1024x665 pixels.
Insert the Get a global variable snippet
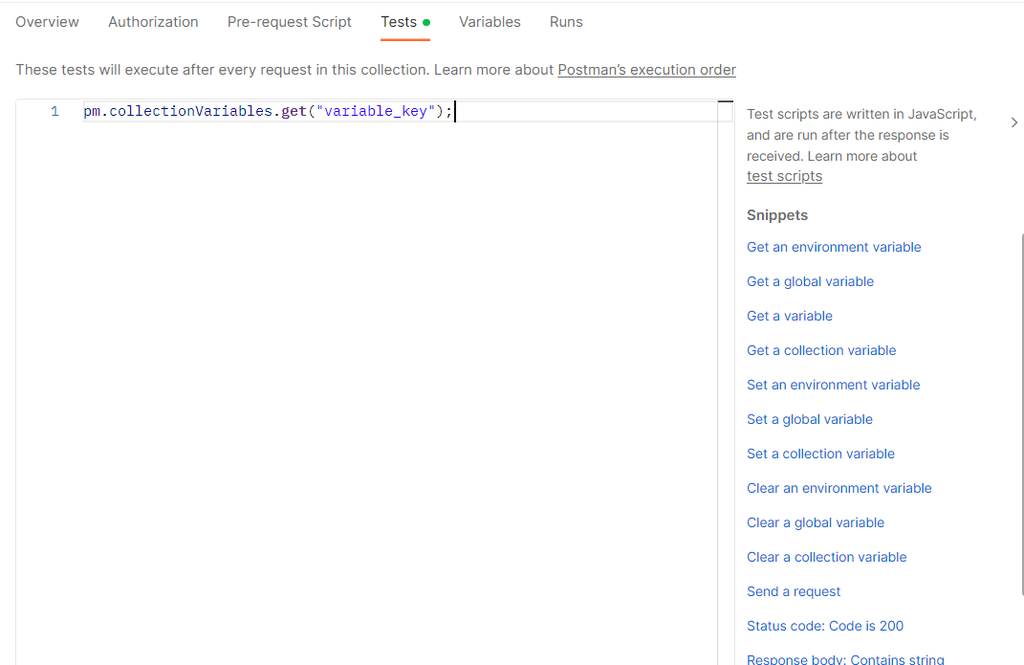pyautogui.click(x=810, y=281)
